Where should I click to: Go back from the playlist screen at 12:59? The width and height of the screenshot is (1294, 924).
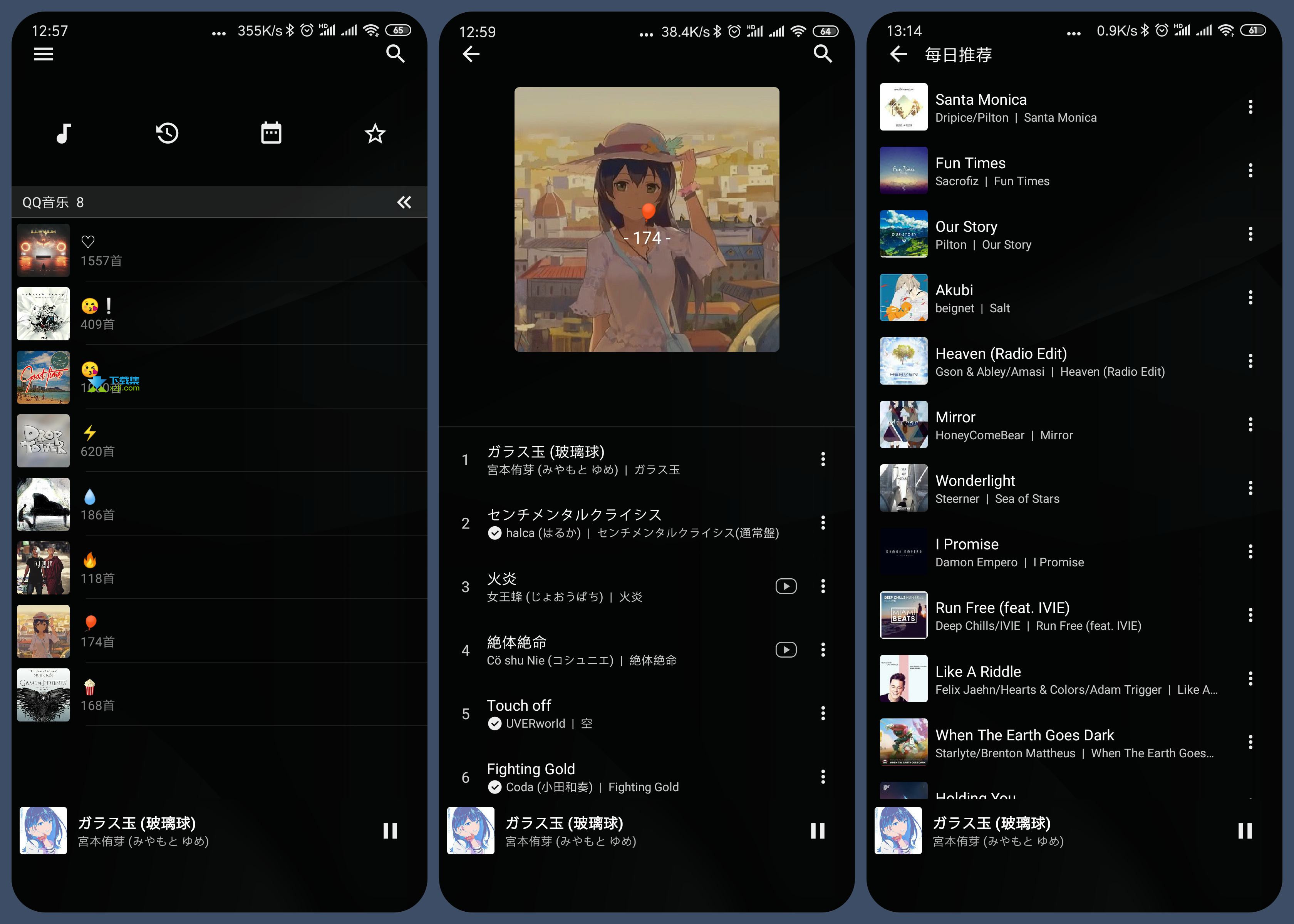click(x=471, y=54)
